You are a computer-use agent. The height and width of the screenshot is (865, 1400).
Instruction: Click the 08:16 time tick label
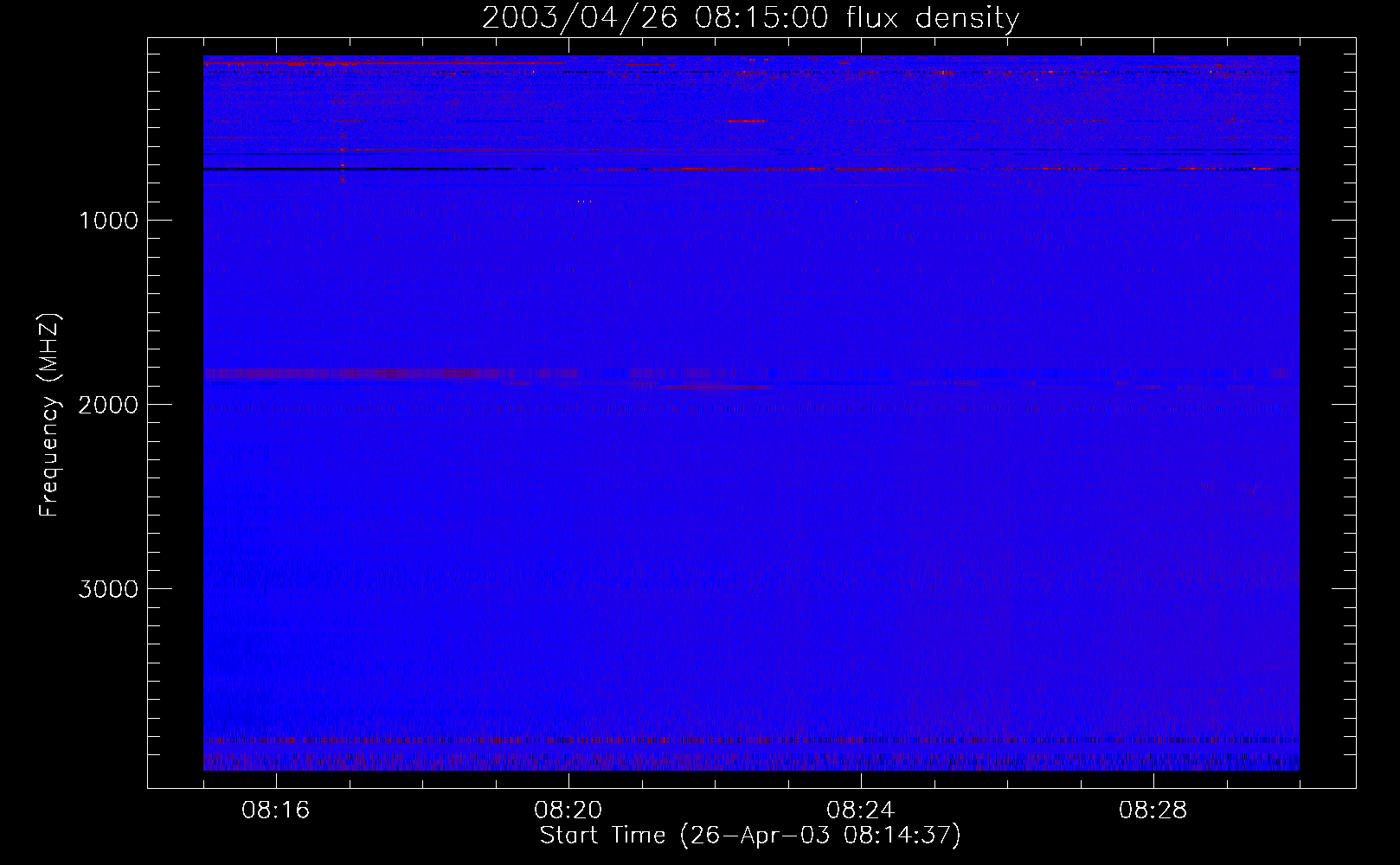click(x=276, y=811)
